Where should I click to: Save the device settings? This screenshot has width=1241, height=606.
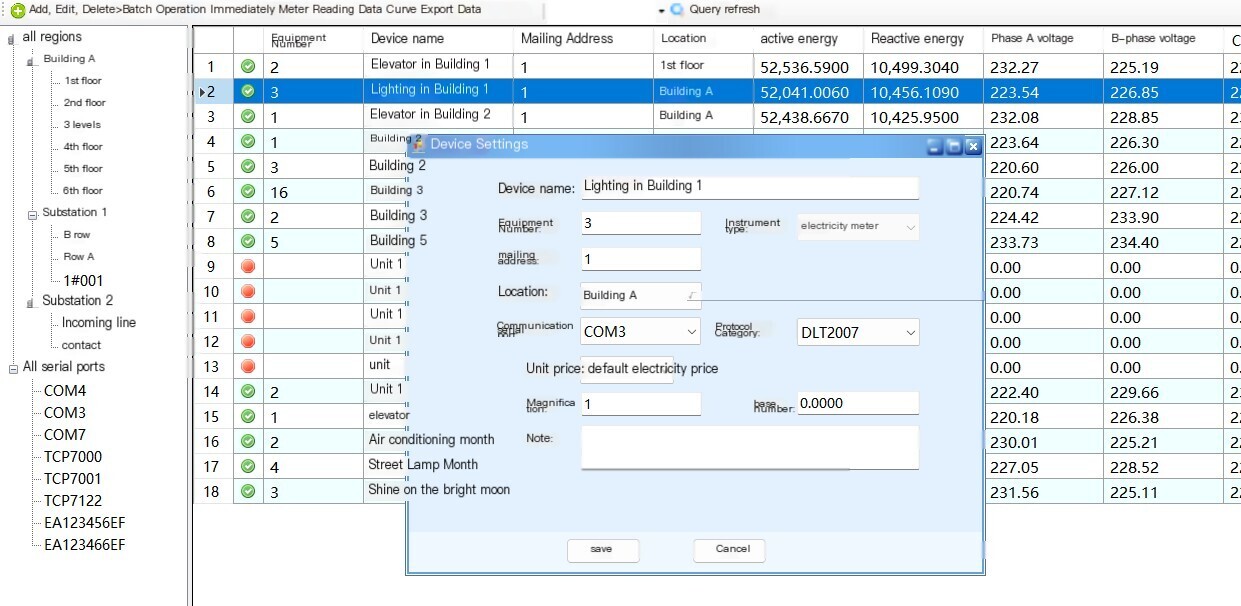602,549
